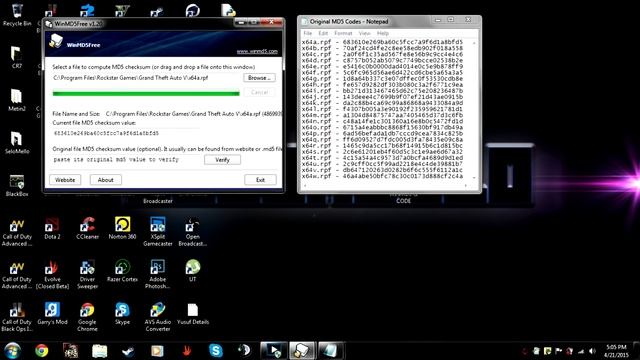This screenshot has width=640, height=360.
Task: Click the taskbar clock showing 5:05 PM
Action: pyautogui.click(x=616, y=351)
